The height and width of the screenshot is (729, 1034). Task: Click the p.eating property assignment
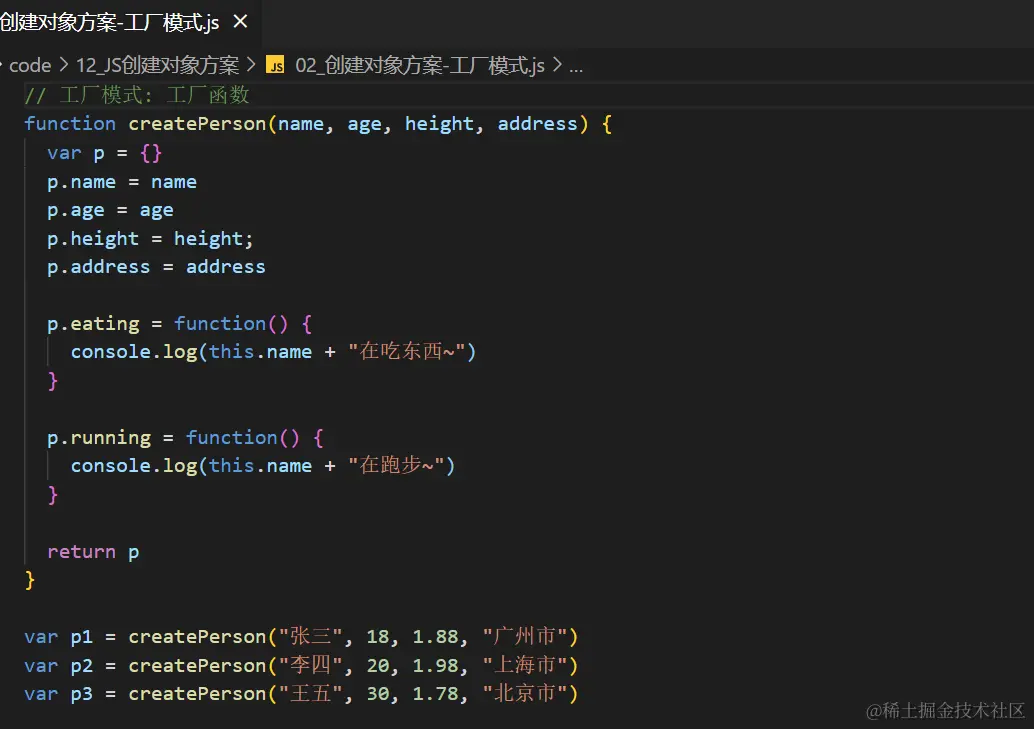pos(93,324)
